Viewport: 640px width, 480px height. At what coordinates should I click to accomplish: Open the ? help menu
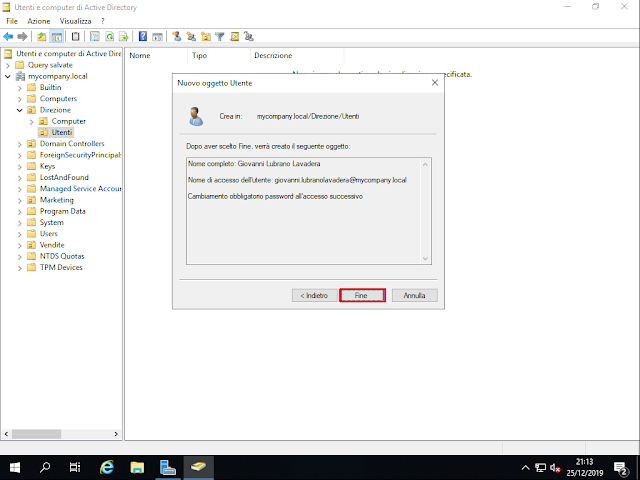coord(103,21)
